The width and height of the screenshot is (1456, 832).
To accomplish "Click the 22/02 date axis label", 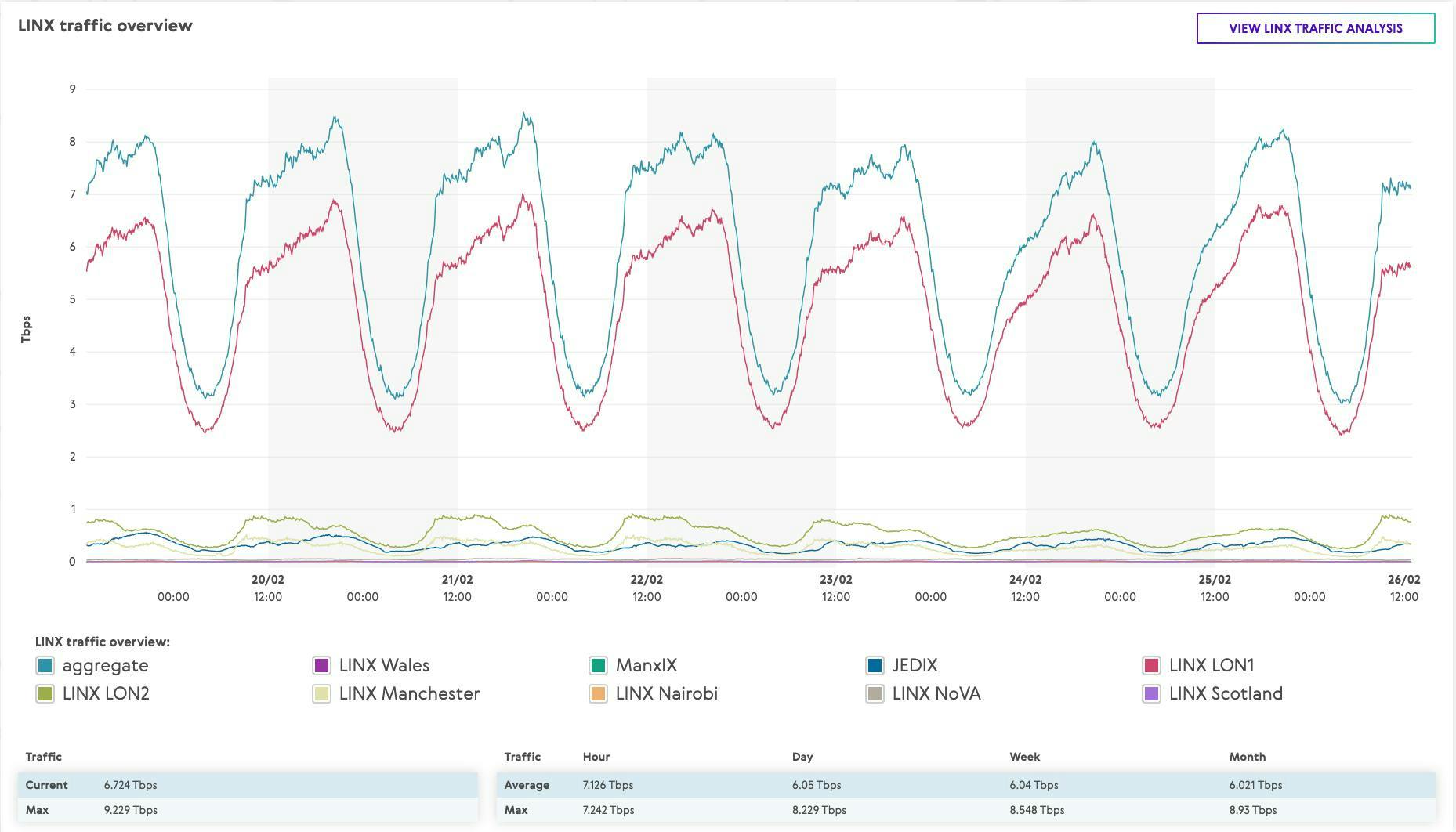I will click(647, 580).
